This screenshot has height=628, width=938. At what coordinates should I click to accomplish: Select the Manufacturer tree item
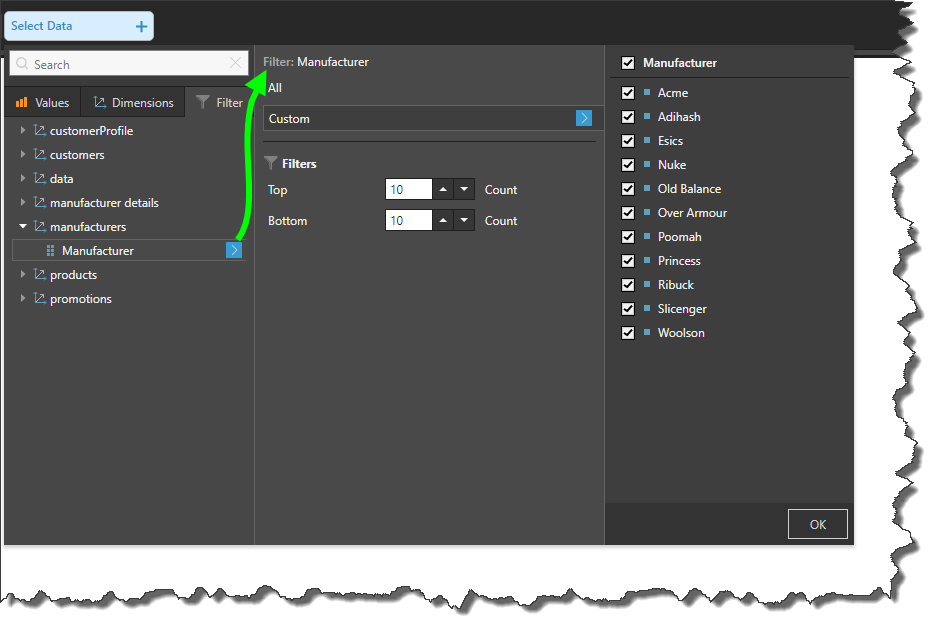tap(129, 250)
